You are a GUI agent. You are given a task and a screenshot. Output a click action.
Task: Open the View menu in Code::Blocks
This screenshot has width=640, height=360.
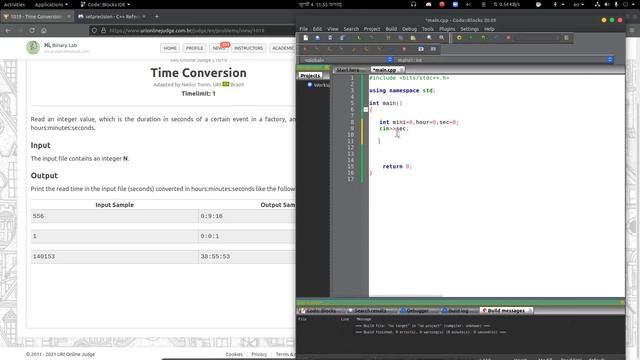point(333,29)
